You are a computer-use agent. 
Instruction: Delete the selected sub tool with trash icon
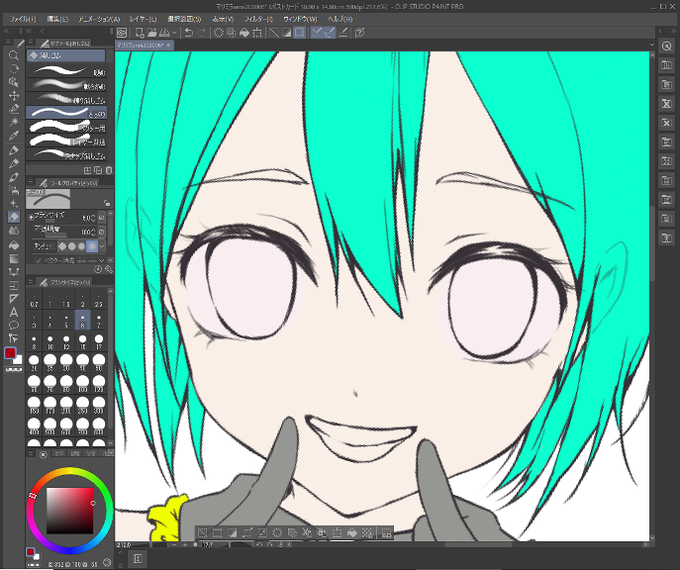point(109,170)
